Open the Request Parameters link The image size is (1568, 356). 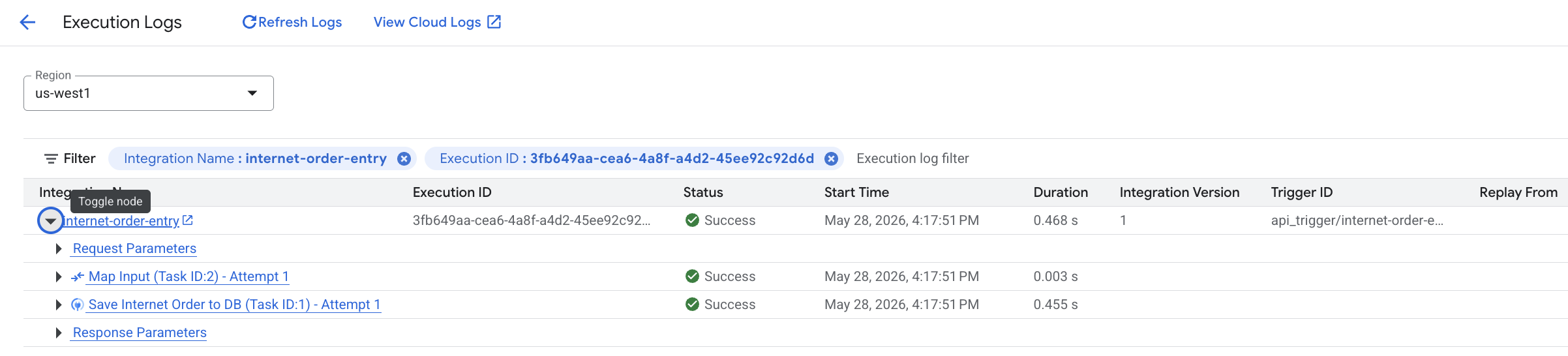[134, 248]
